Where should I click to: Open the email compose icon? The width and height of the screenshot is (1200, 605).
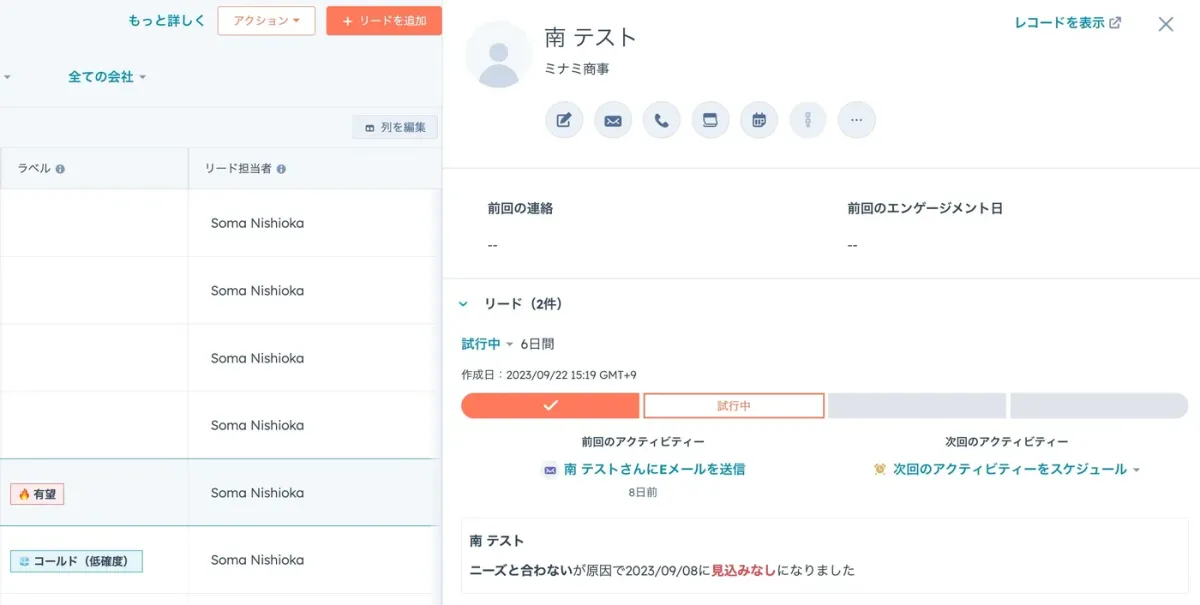(x=613, y=119)
